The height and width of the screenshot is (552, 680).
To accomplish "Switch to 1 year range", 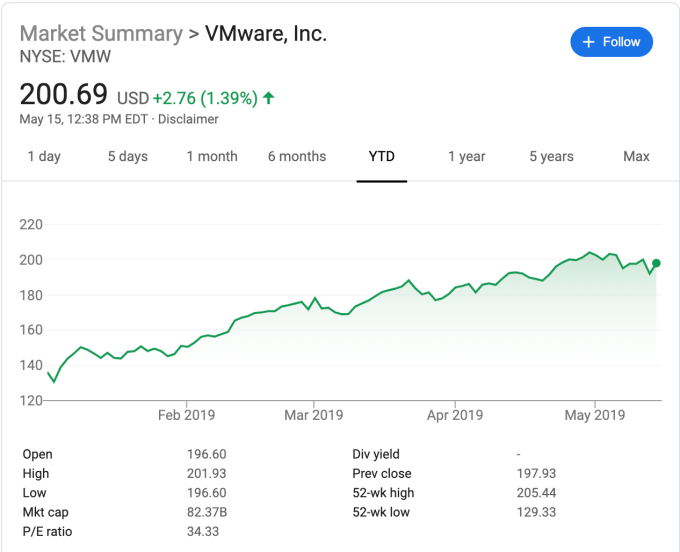I will (467, 156).
